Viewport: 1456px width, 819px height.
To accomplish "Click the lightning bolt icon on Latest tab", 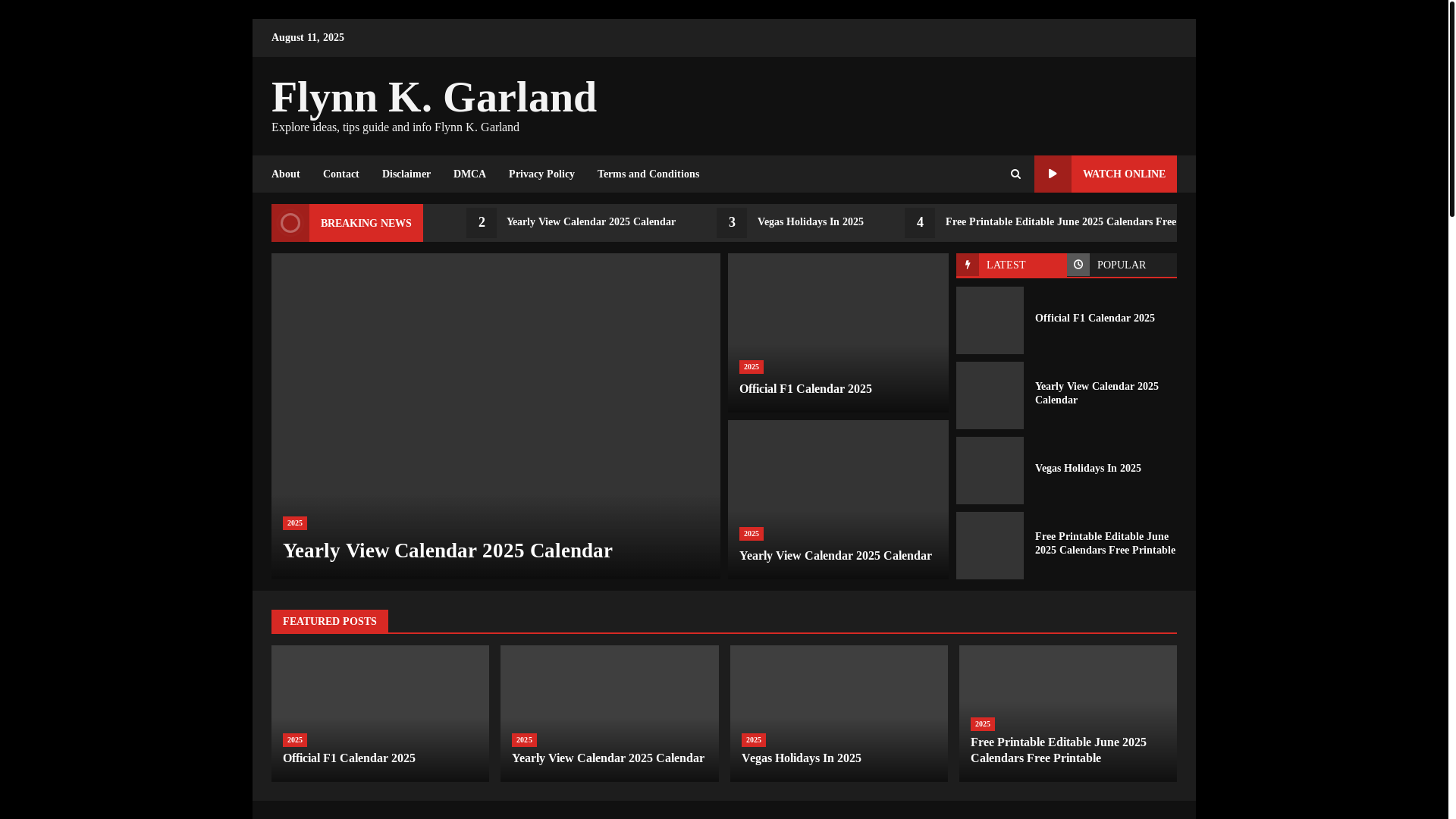I will [968, 265].
